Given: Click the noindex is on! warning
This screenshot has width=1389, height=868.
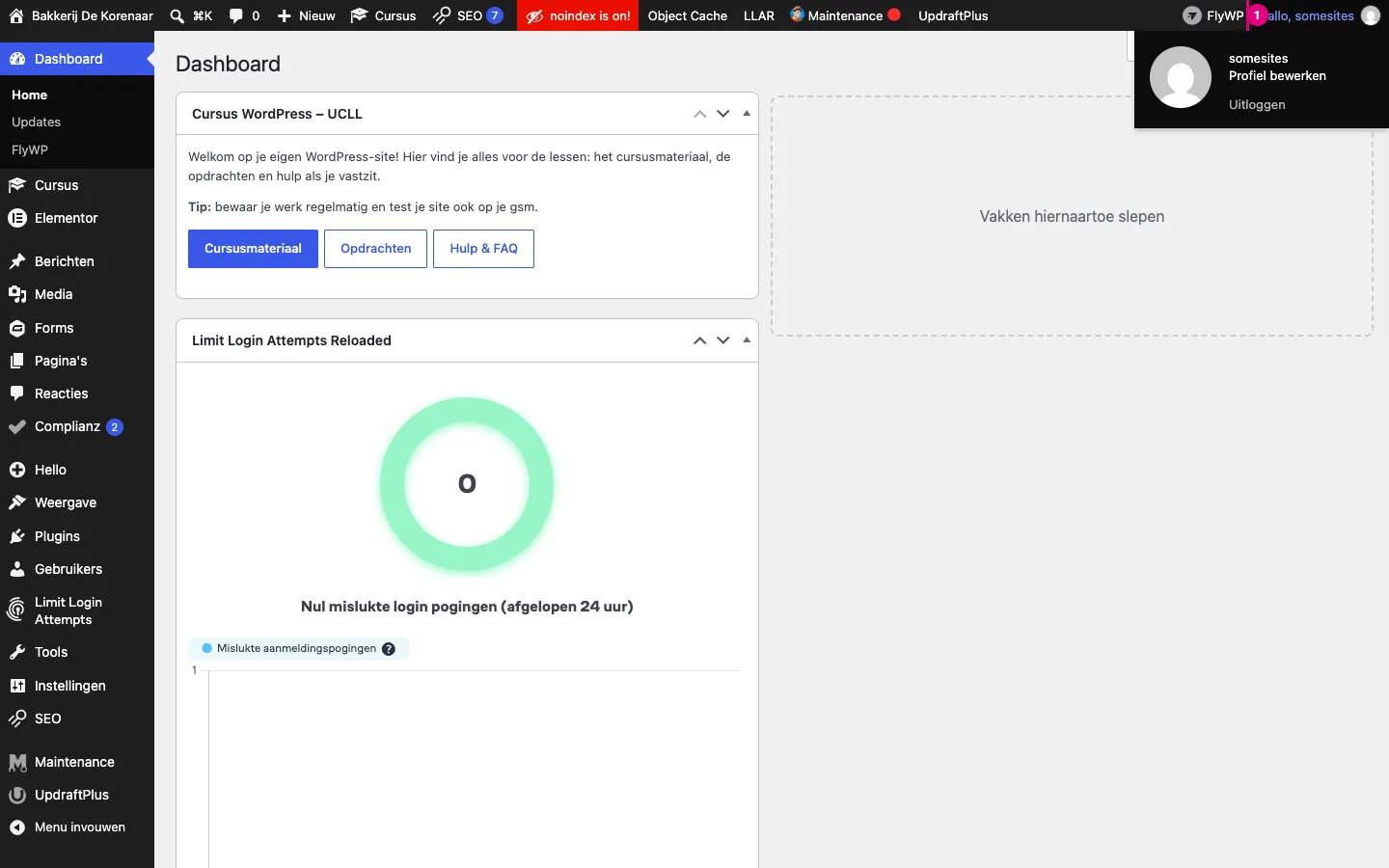Looking at the screenshot, I should (x=578, y=15).
